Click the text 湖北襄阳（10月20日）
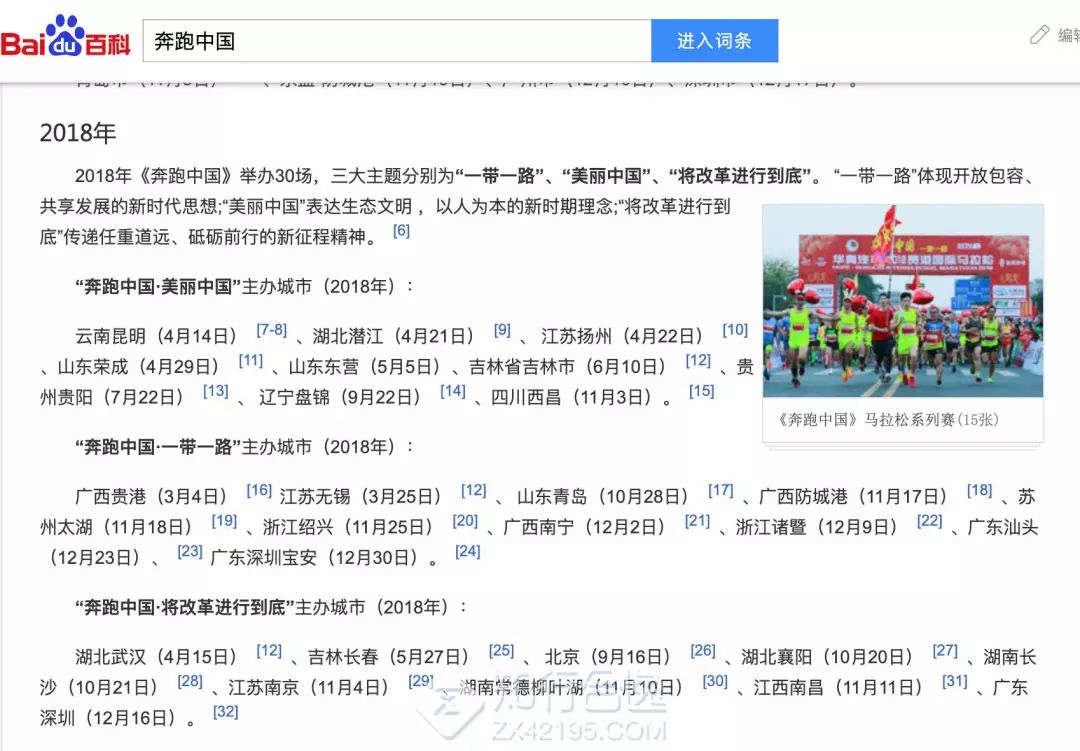The height and width of the screenshot is (751, 1080). (828, 657)
